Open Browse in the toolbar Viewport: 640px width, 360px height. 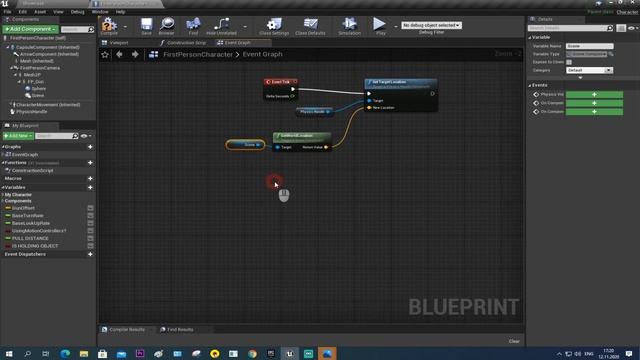167,26
